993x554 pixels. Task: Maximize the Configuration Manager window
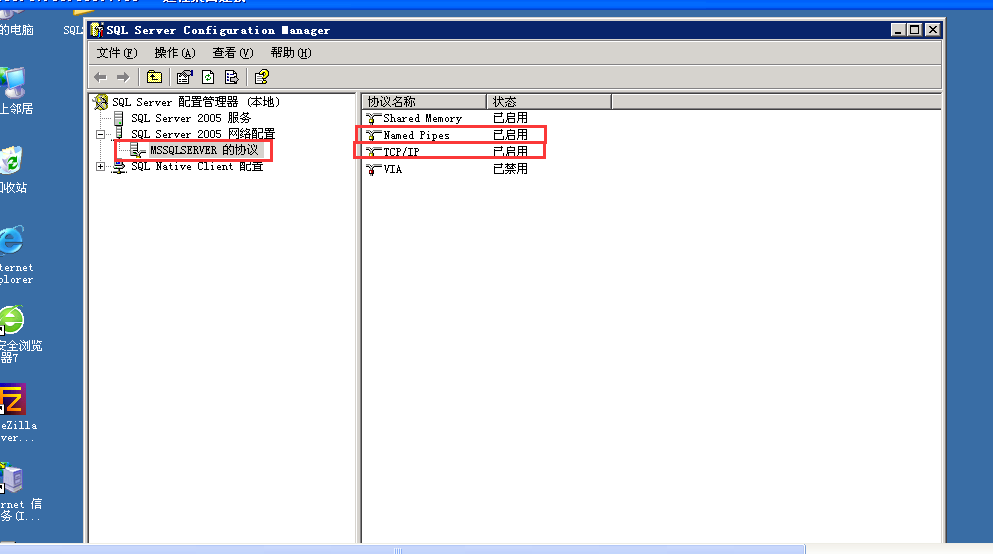[x=914, y=30]
